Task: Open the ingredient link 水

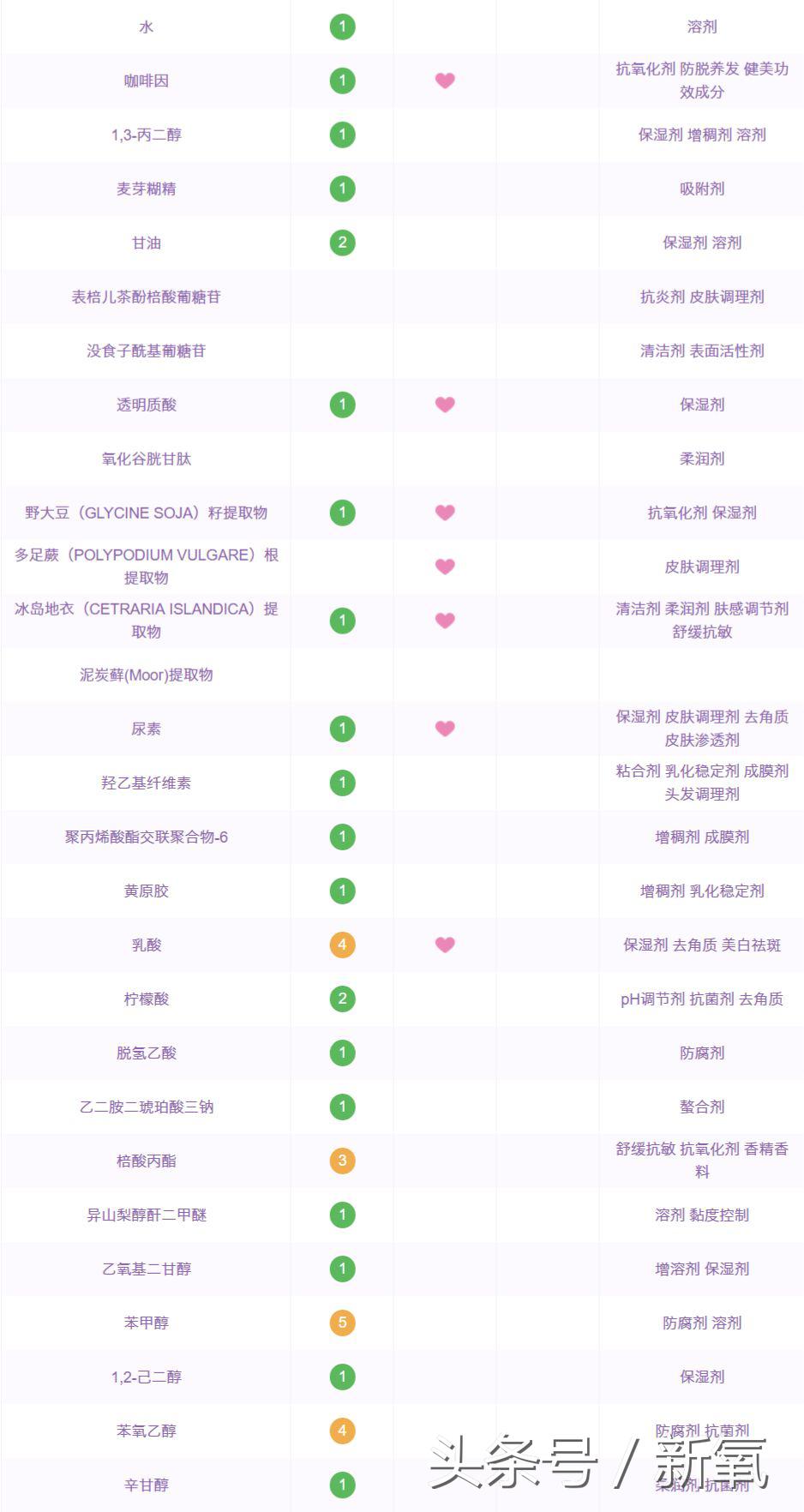Action: click(147, 27)
